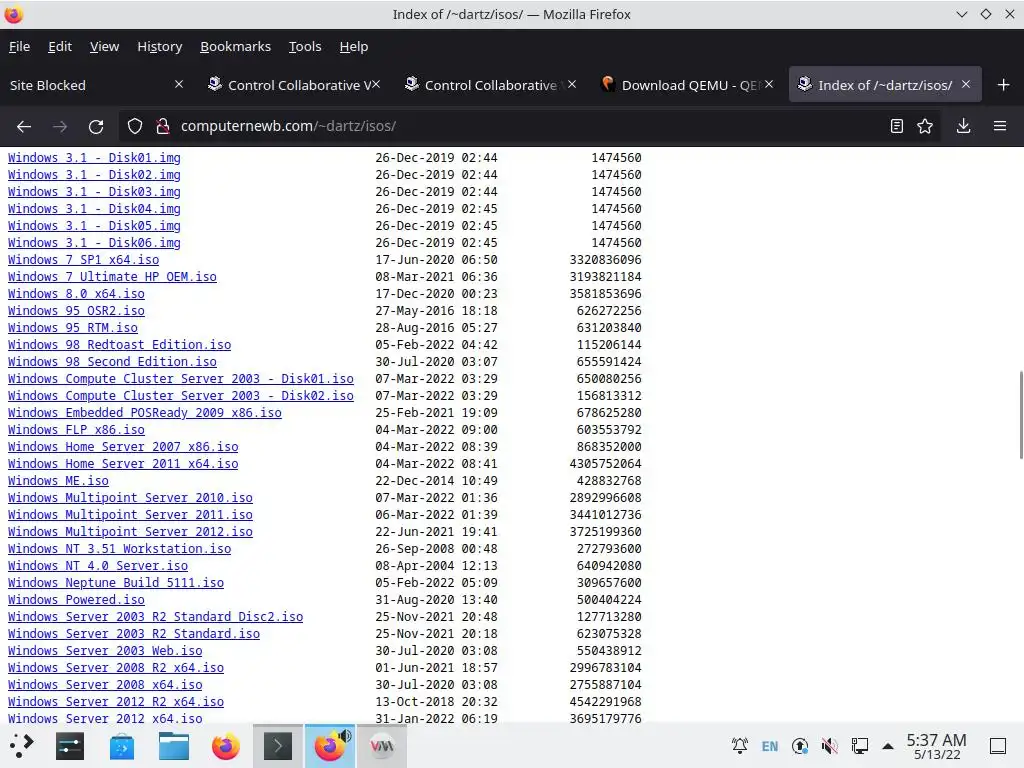The width and height of the screenshot is (1024, 768).
Task: Download Windows Embedded POSReady 2009 x86.iso
Action: point(144,412)
